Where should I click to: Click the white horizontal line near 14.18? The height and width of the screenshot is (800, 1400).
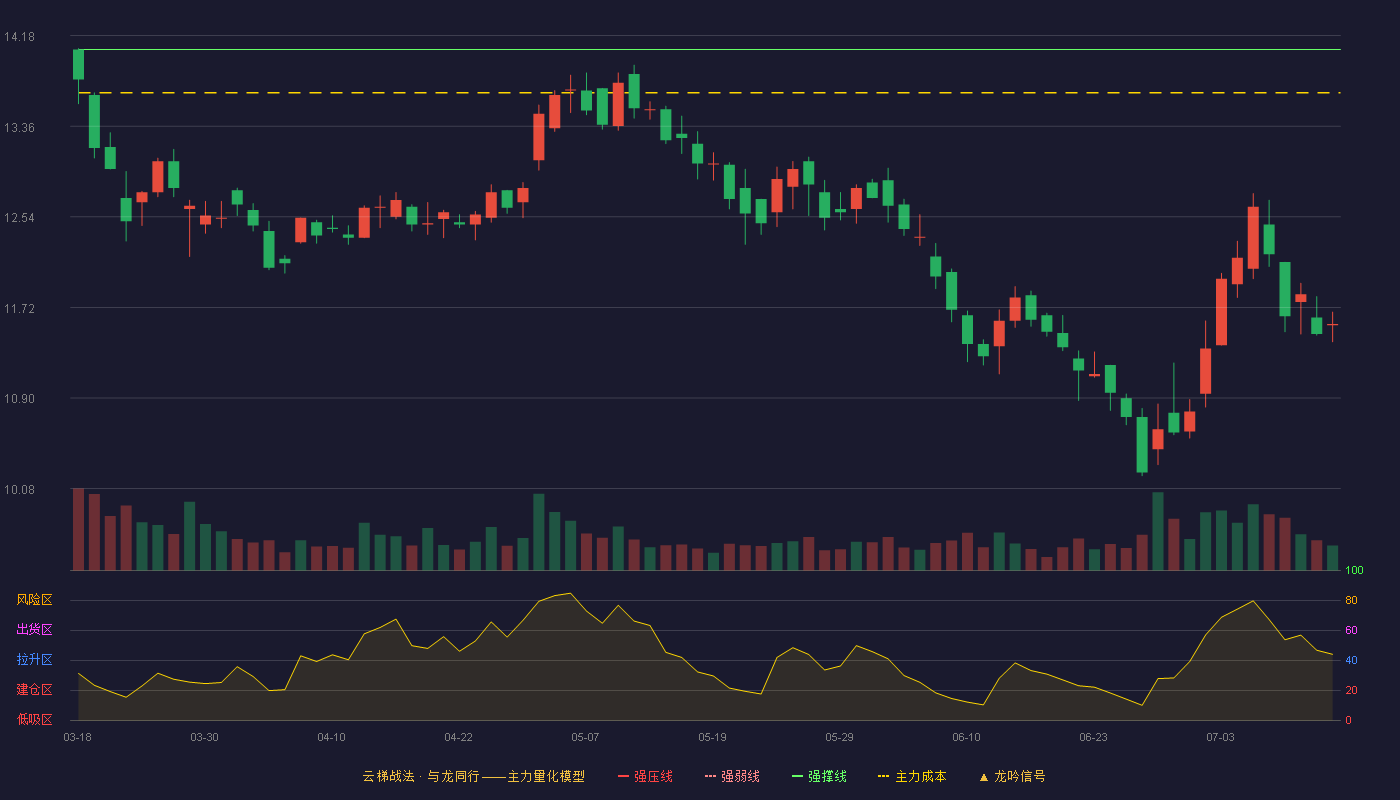(x=708, y=49)
